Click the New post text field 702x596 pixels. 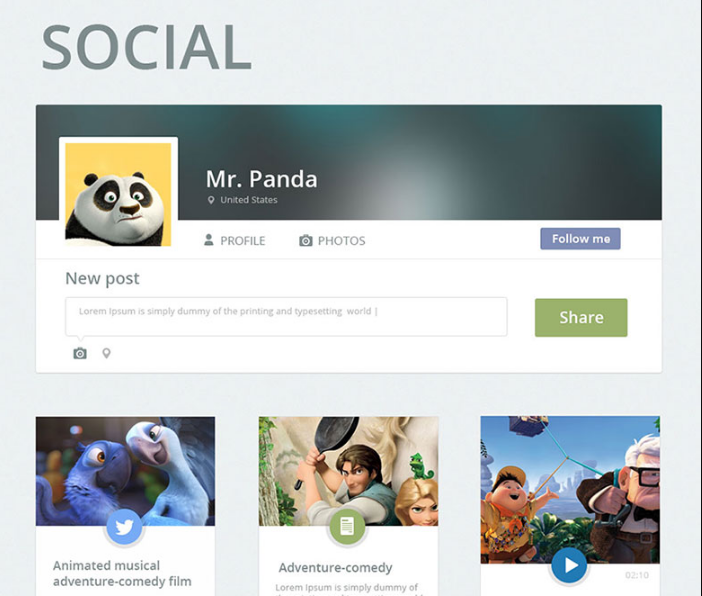(286, 317)
